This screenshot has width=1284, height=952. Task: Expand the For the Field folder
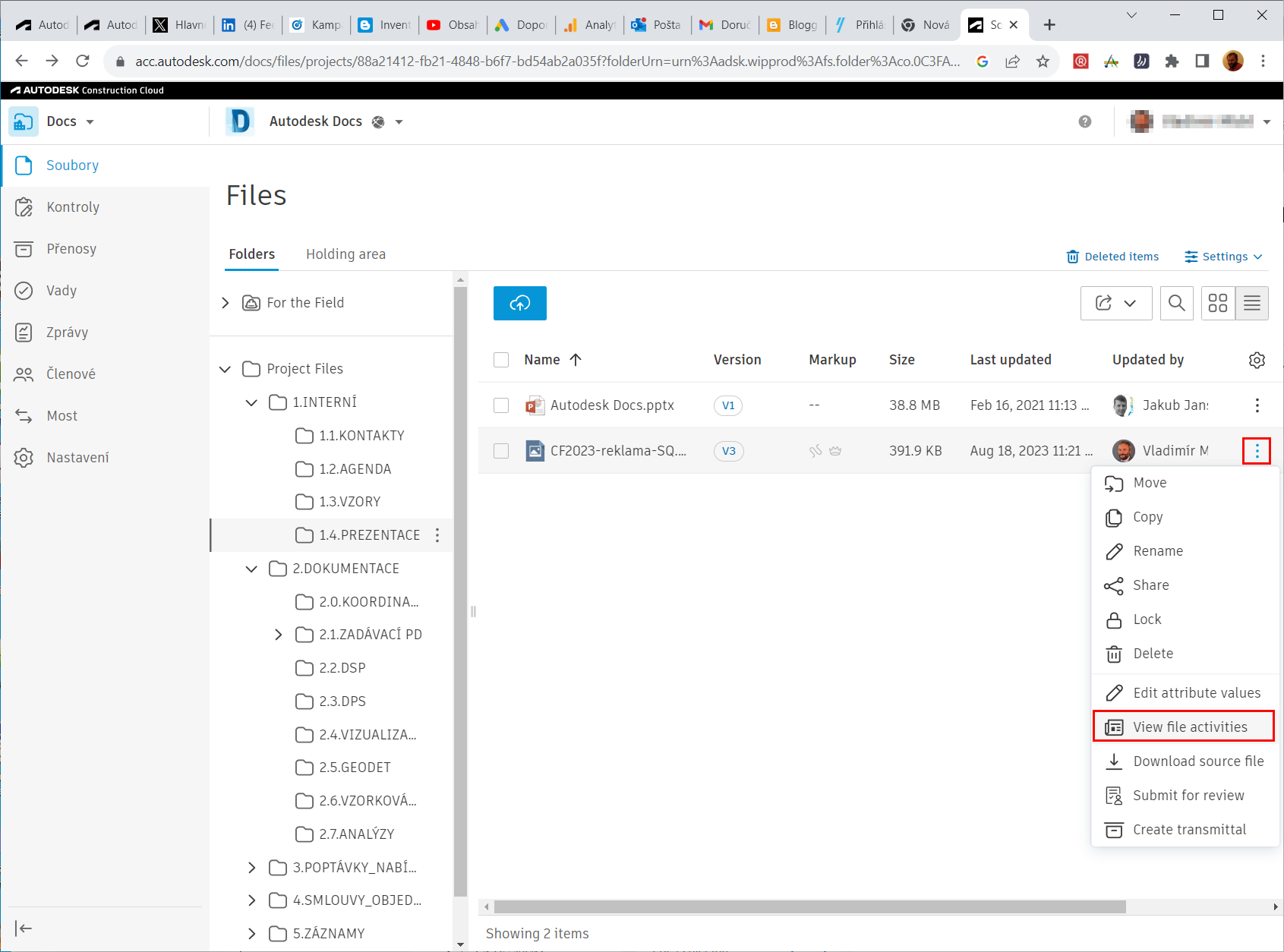click(x=225, y=303)
